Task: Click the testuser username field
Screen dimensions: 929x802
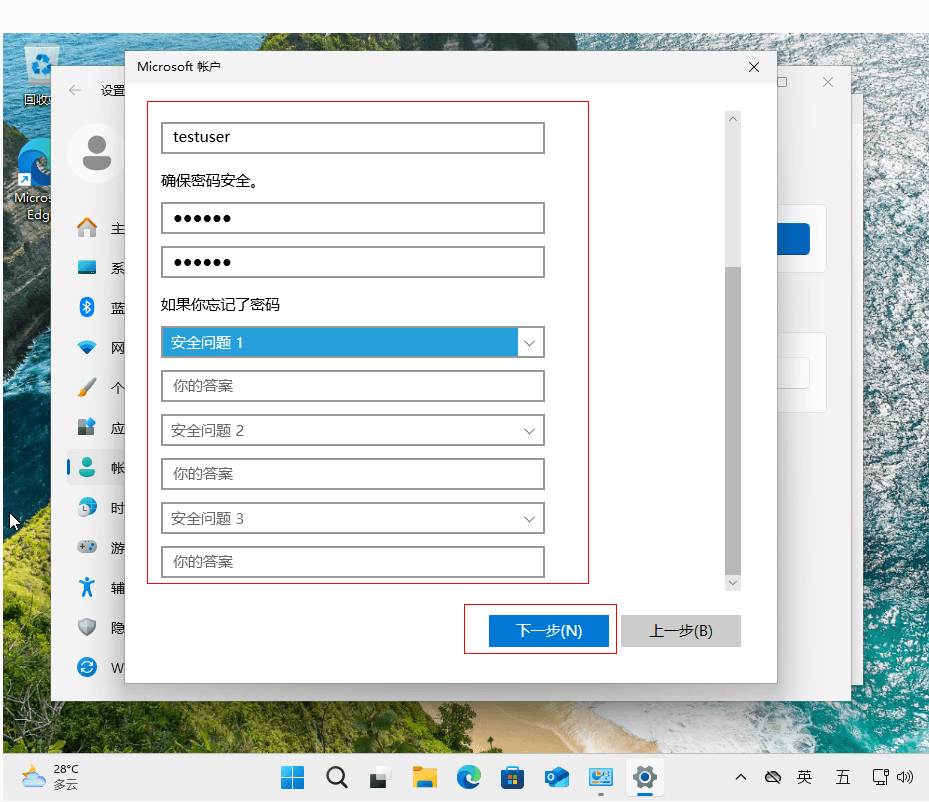Action: 353,138
